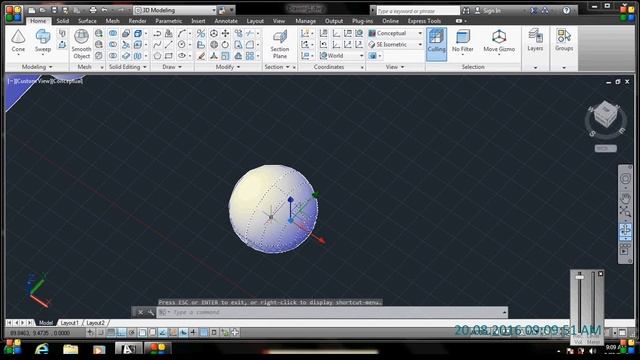640x360 pixels.
Task: Open Internet Explorer from the taskbar
Action: pos(41,349)
